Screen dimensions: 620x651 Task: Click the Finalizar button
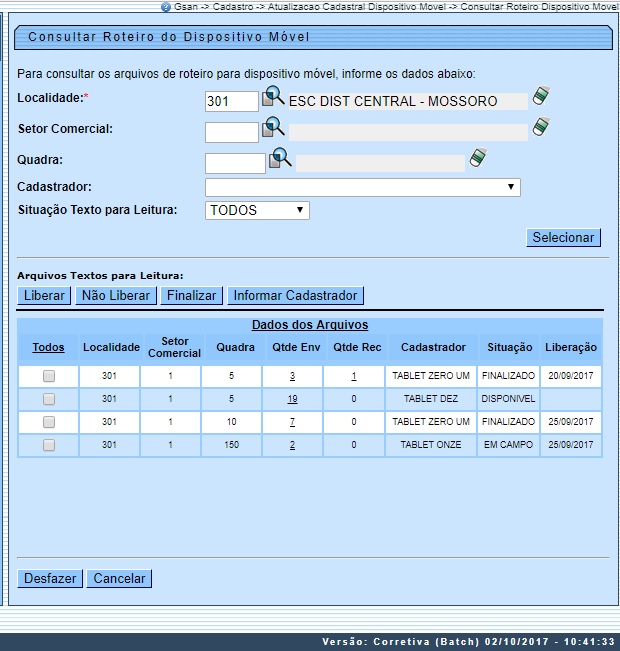point(192,295)
